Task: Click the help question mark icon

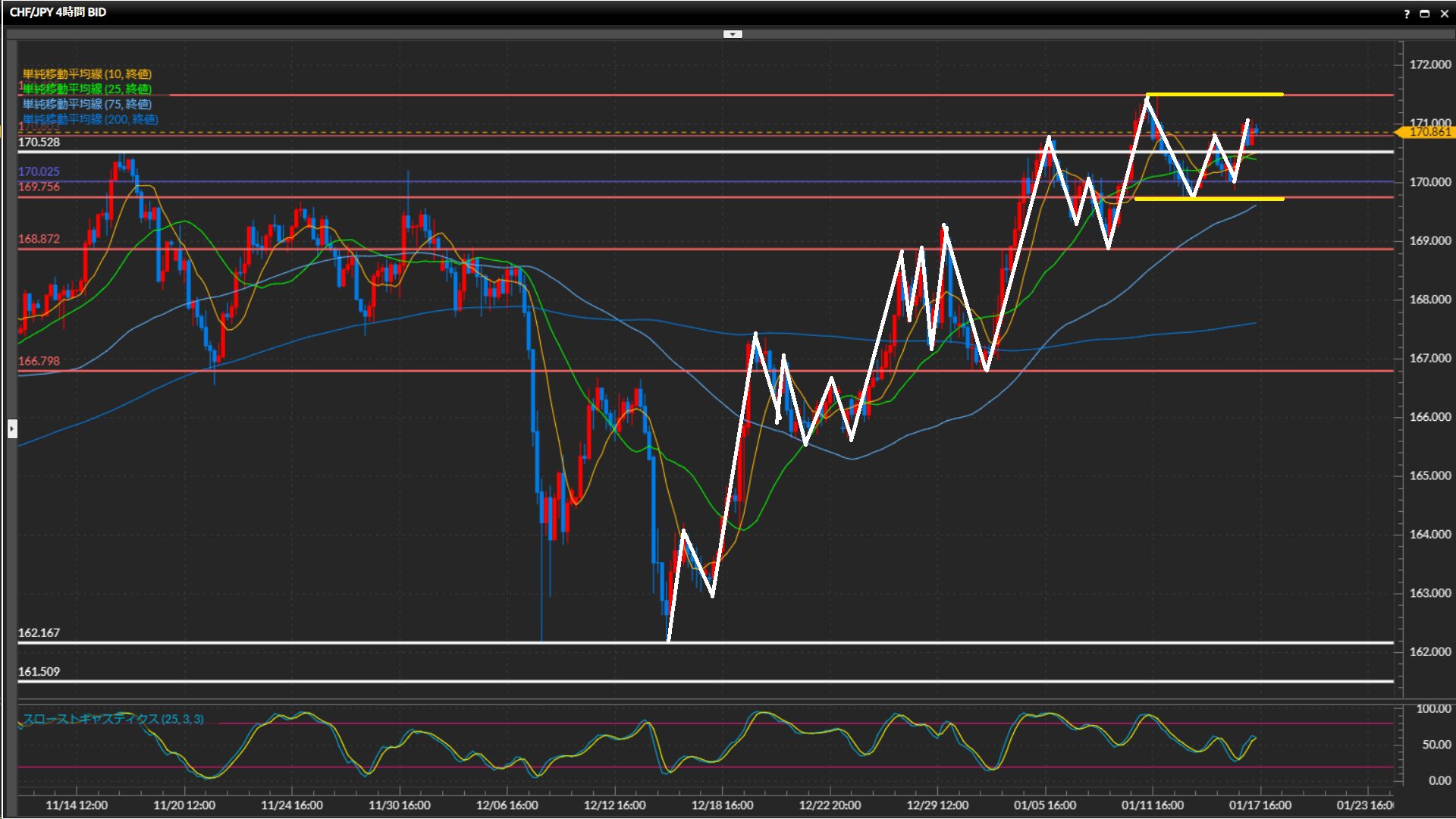Action: click(x=1407, y=14)
